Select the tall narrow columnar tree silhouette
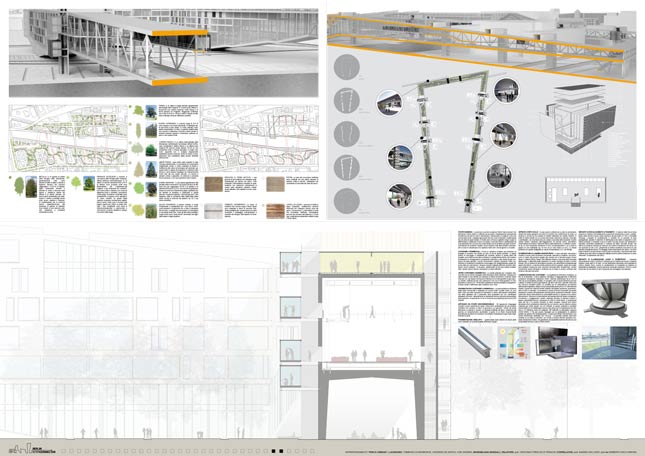The height and width of the screenshot is (456, 645). click(139, 130)
